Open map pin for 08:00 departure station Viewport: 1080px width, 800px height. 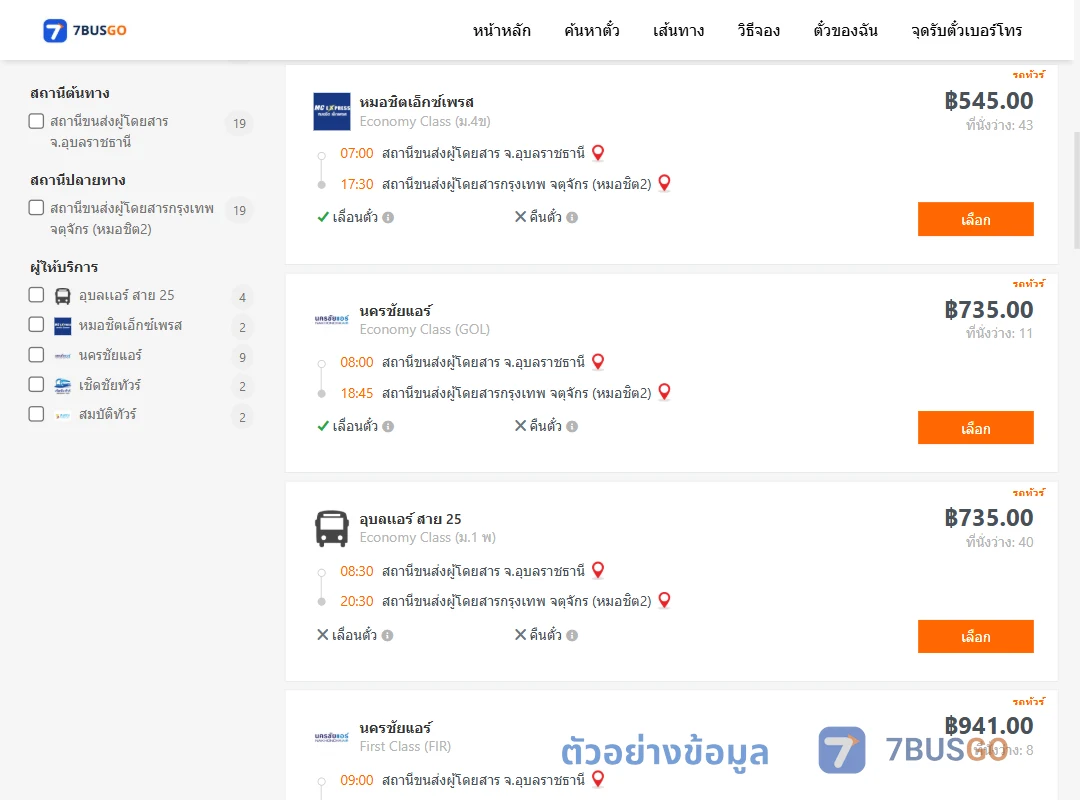point(598,362)
